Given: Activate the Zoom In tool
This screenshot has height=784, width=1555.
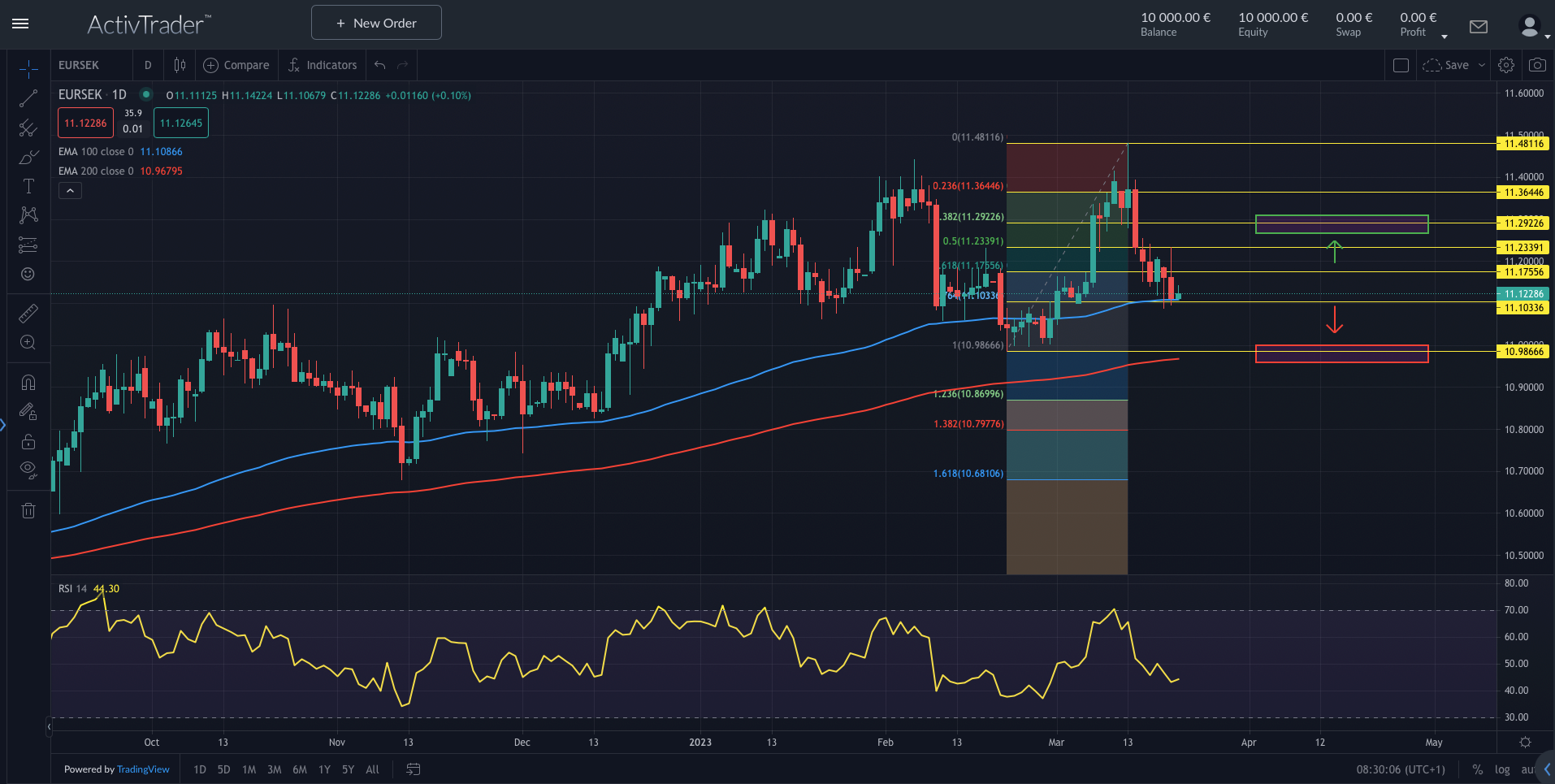Looking at the screenshot, I should (28, 343).
